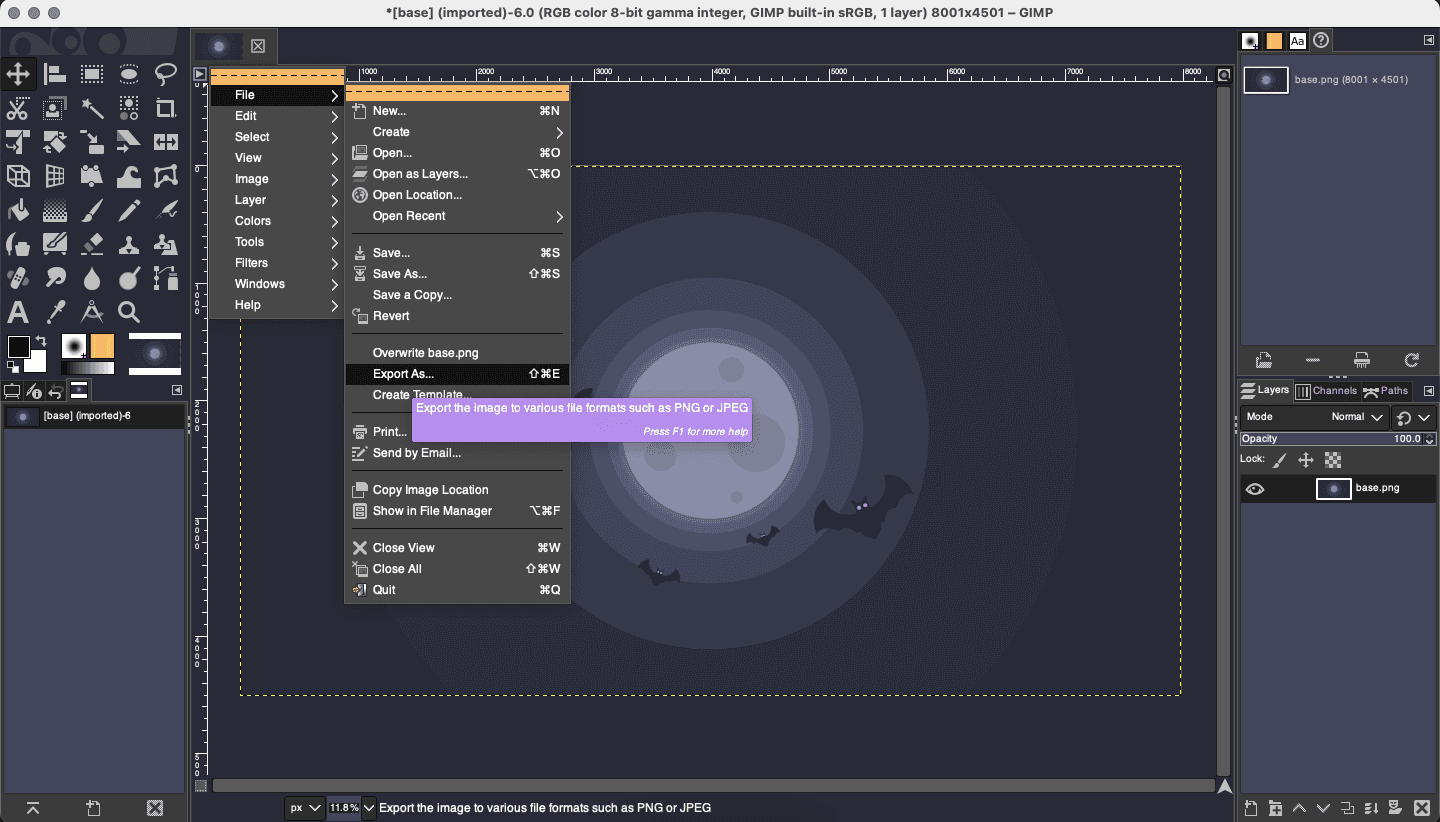Select the Zoom magnifier tool
Screen dimensions: 1440x822
click(x=129, y=312)
